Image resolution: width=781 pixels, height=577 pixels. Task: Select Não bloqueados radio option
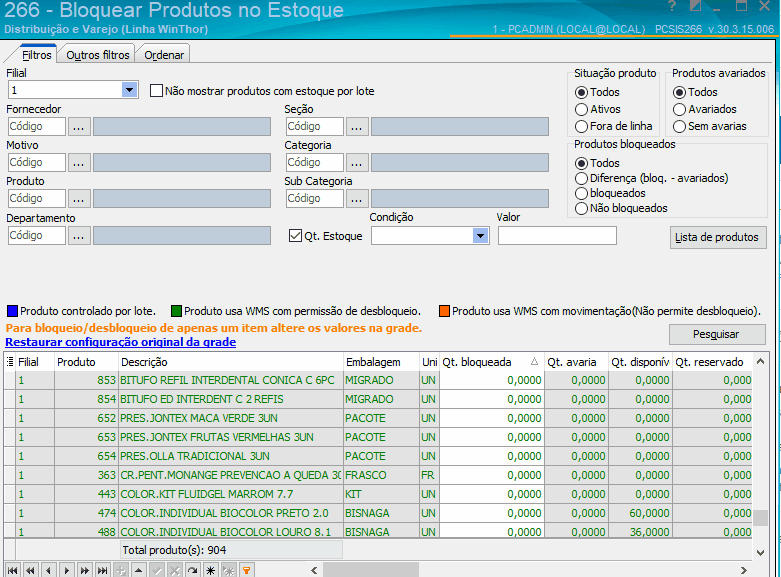coord(581,208)
